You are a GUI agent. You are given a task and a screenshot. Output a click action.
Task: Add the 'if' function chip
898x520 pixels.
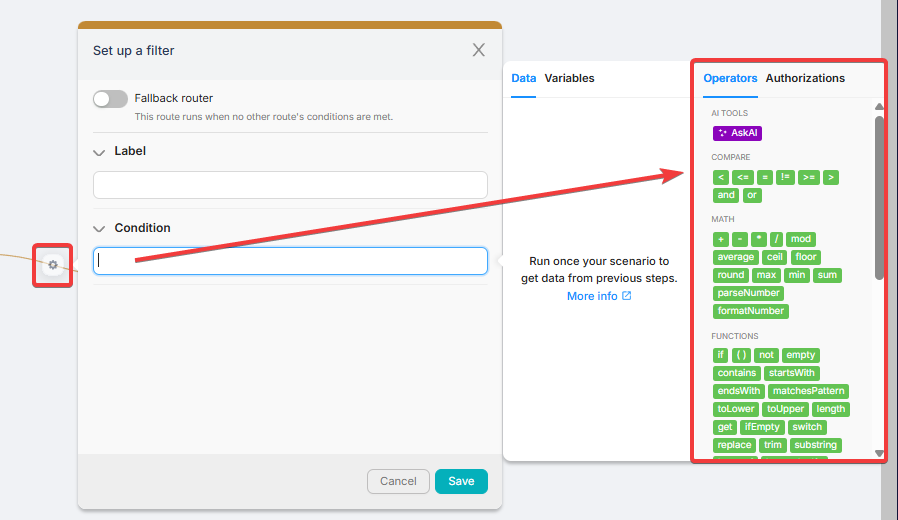point(720,355)
